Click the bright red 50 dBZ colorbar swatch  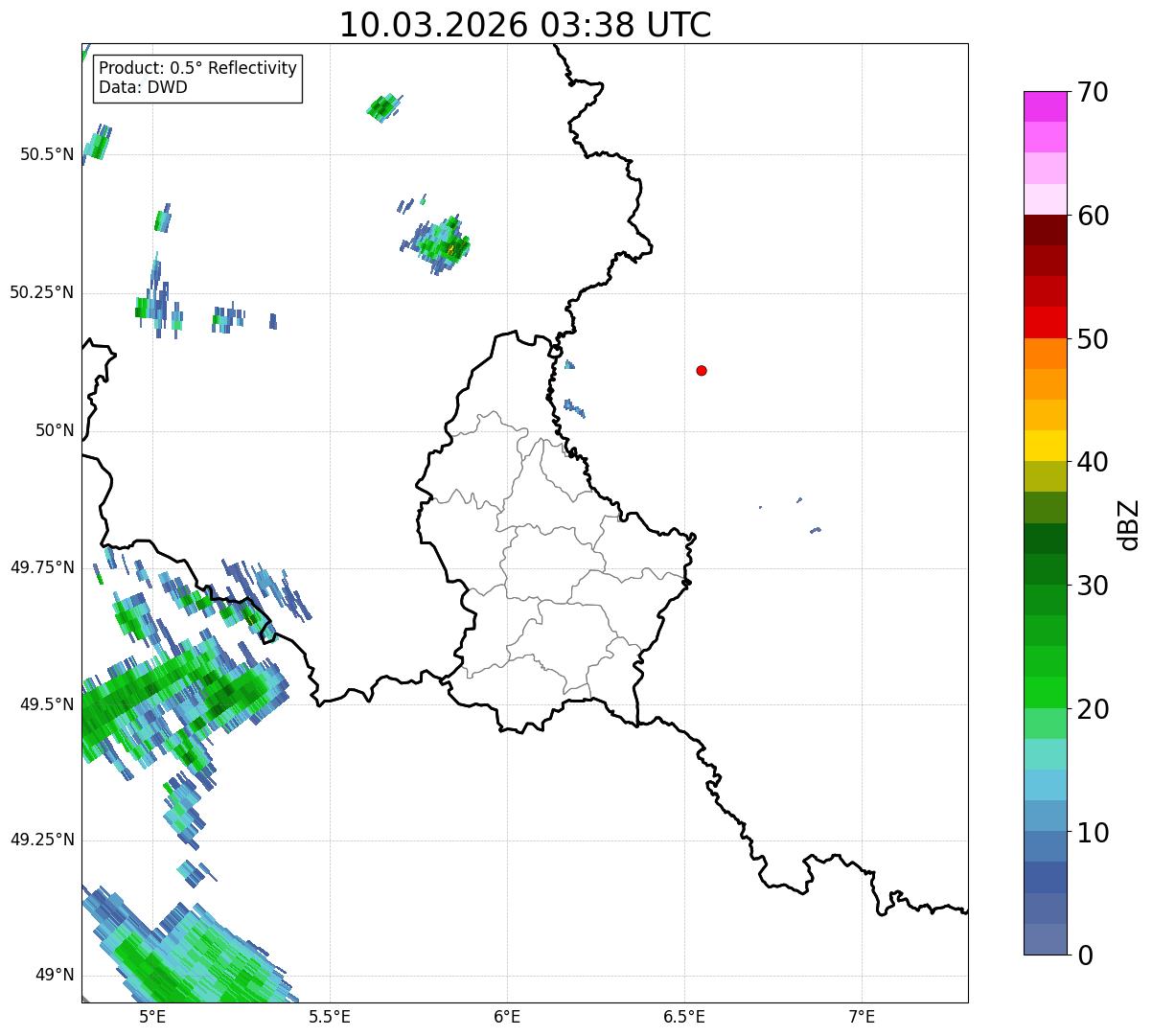pos(1046,322)
